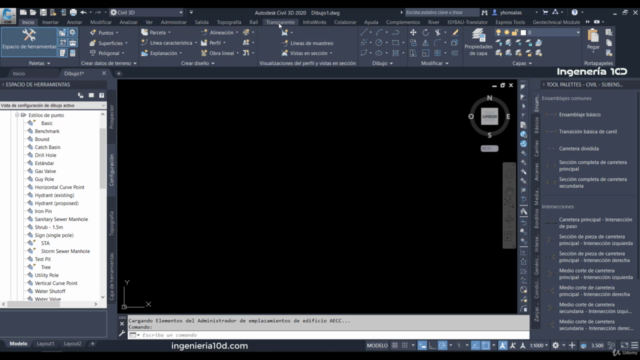Click the clean screen icon in status bar
The width and height of the screenshot is (640, 360).
624,345
